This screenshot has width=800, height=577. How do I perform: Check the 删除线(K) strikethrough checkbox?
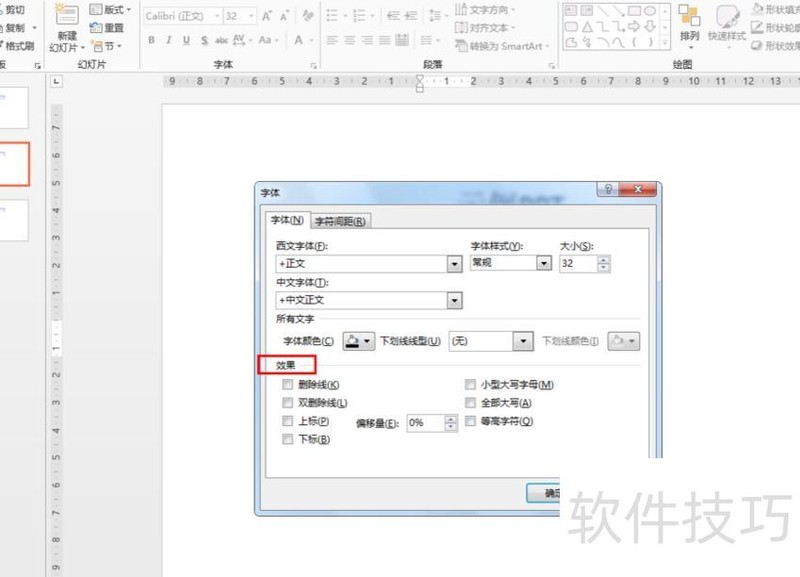pos(288,384)
